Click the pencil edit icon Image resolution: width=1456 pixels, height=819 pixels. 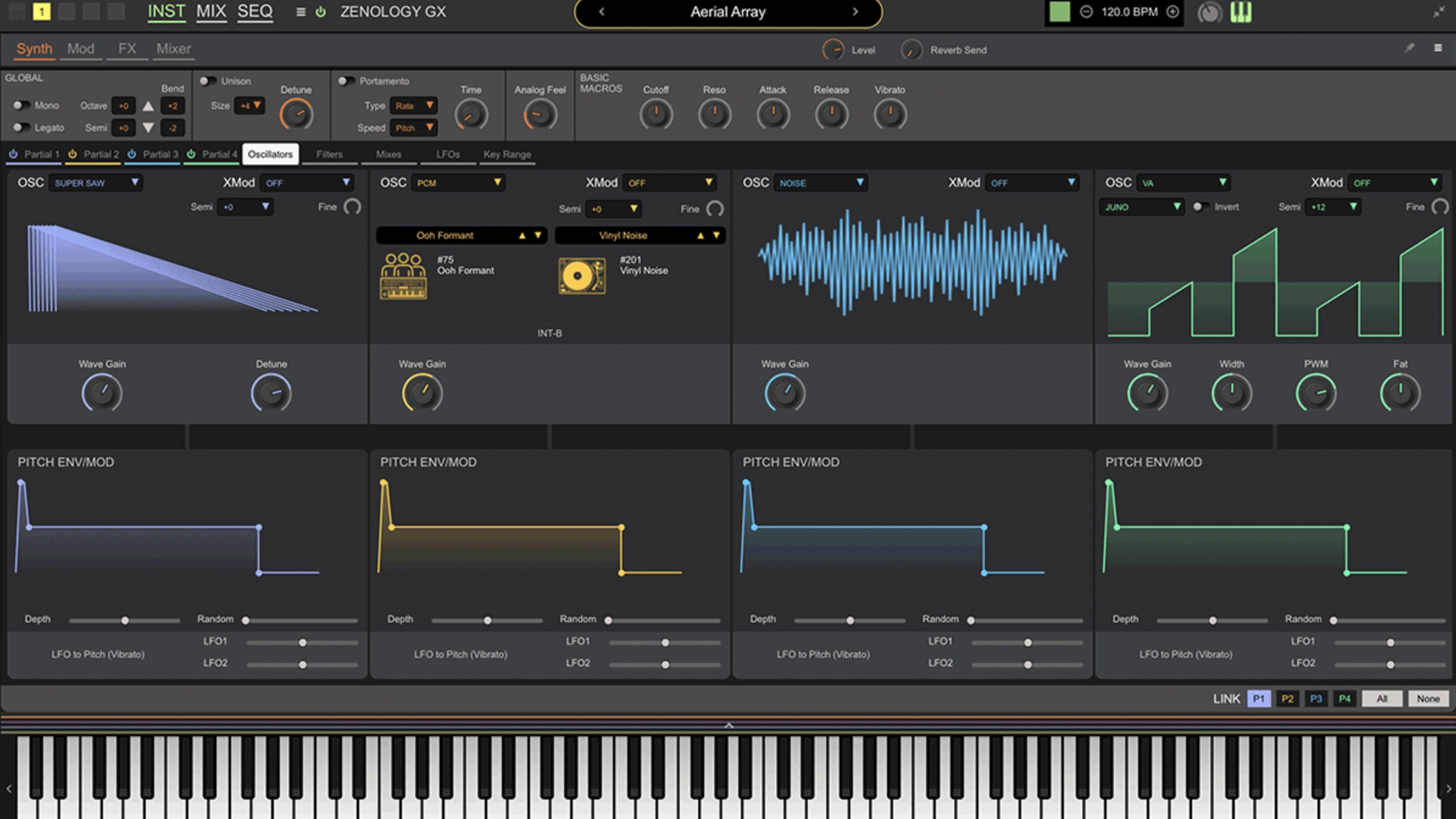1409,48
